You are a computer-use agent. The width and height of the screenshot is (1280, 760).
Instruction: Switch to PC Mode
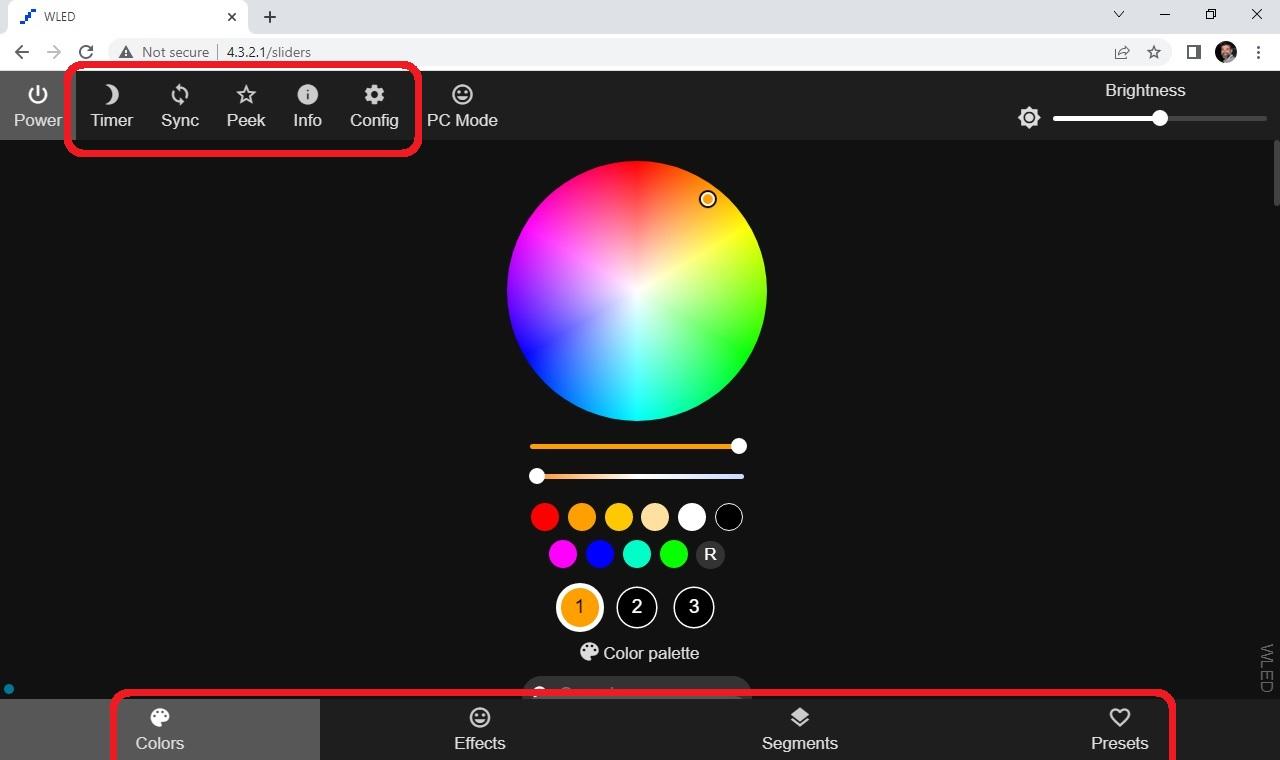pyautogui.click(x=462, y=106)
